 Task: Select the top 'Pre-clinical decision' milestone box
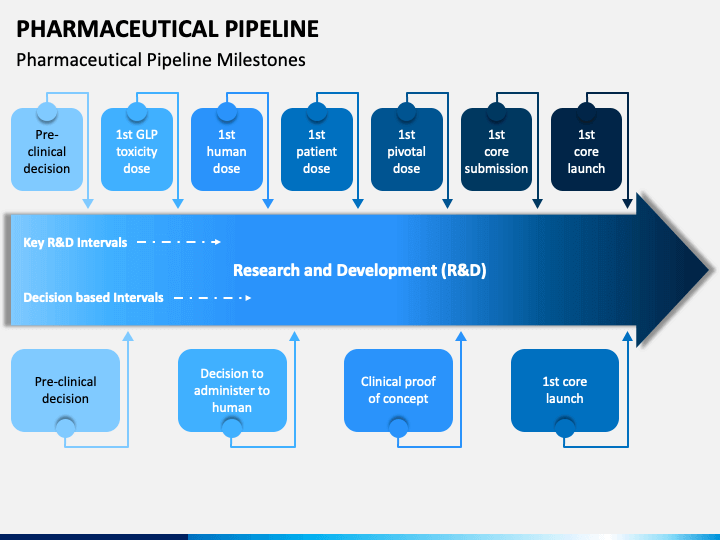pos(47,150)
